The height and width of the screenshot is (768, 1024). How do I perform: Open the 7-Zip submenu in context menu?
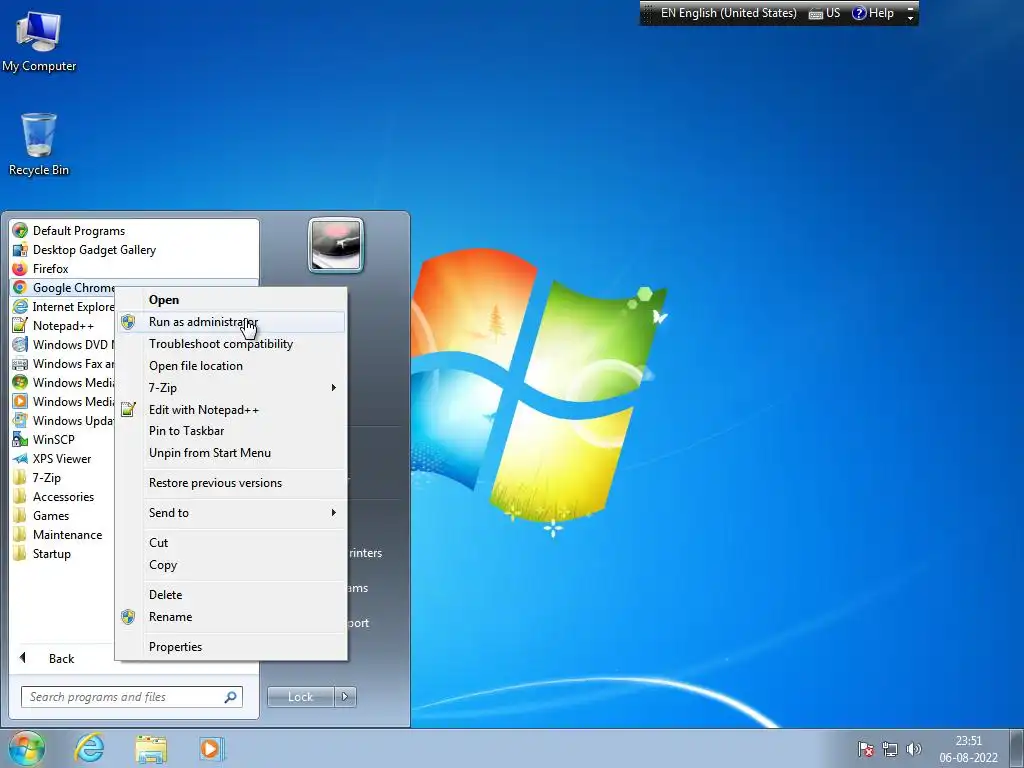pos(231,387)
